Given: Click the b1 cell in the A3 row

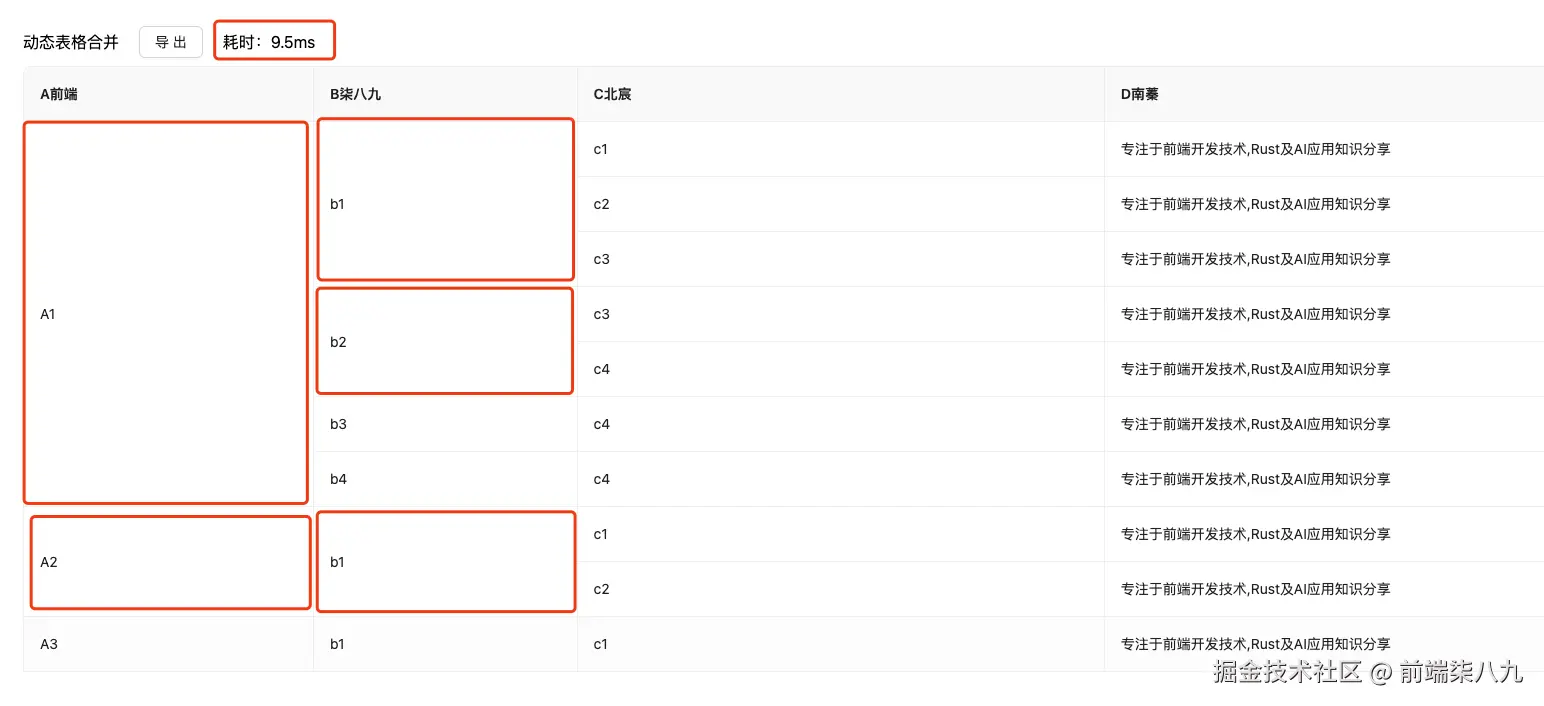Looking at the screenshot, I should click(338, 644).
